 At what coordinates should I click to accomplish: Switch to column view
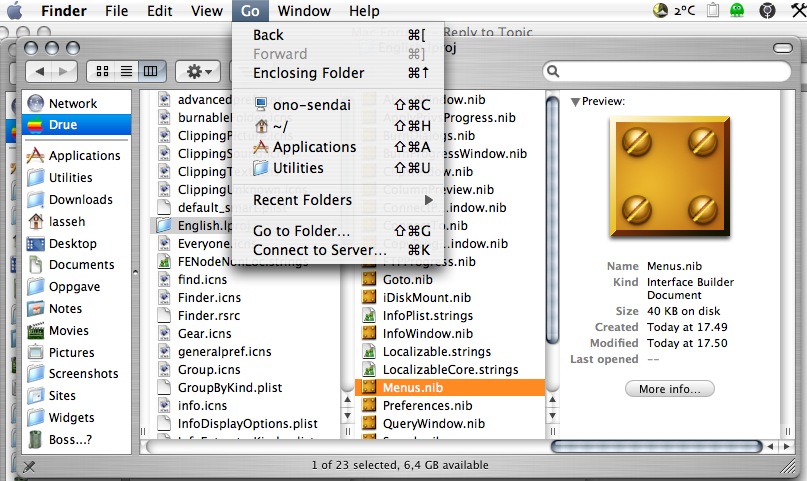pyautogui.click(x=151, y=71)
